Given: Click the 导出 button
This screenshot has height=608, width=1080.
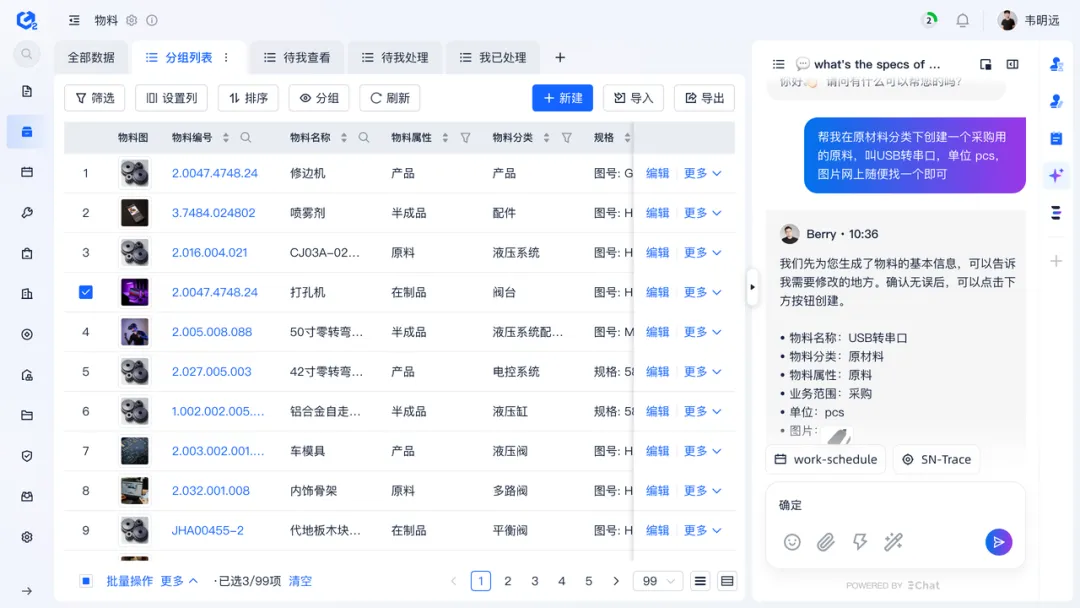Looking at the screenshot, I should pyautogui.click(x=704, y=98).
